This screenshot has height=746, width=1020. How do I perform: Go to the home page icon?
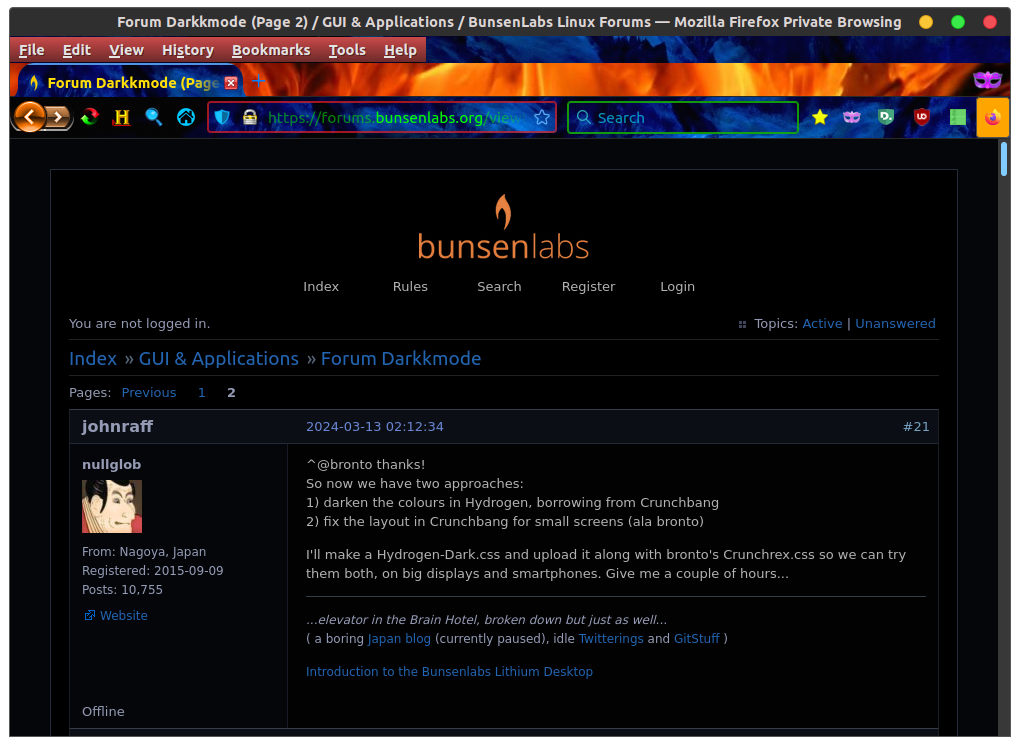(x=186, y=117)
